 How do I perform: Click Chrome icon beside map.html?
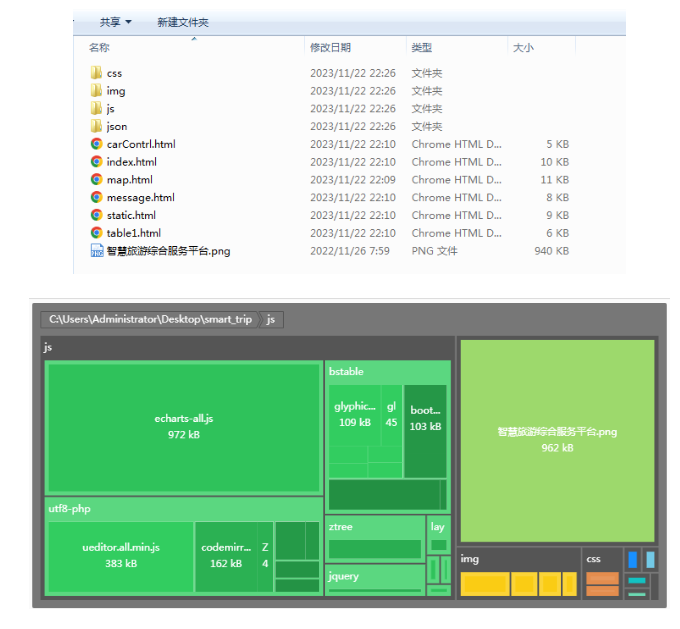(96, 179)
